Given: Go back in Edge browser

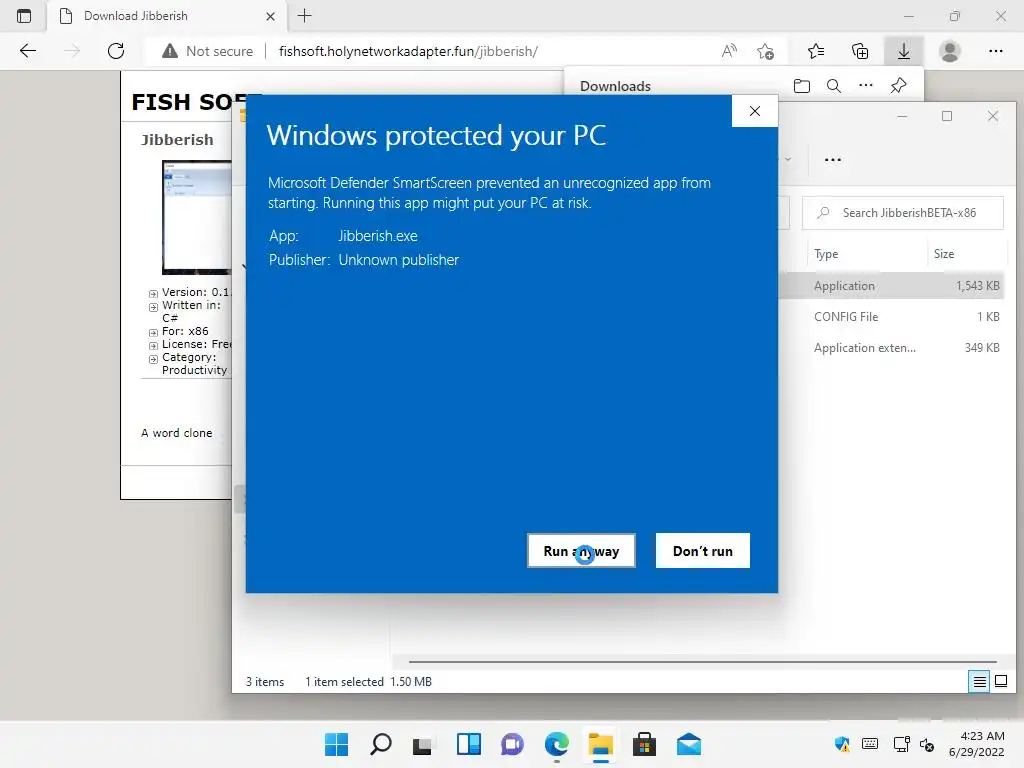Looking at the screenshot, I should [x=27, y=51].
